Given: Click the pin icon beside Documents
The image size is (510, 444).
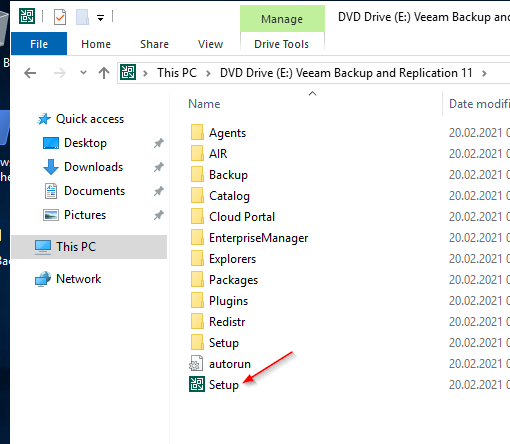Looking at the screenshot, I should [x=159, y=191].
